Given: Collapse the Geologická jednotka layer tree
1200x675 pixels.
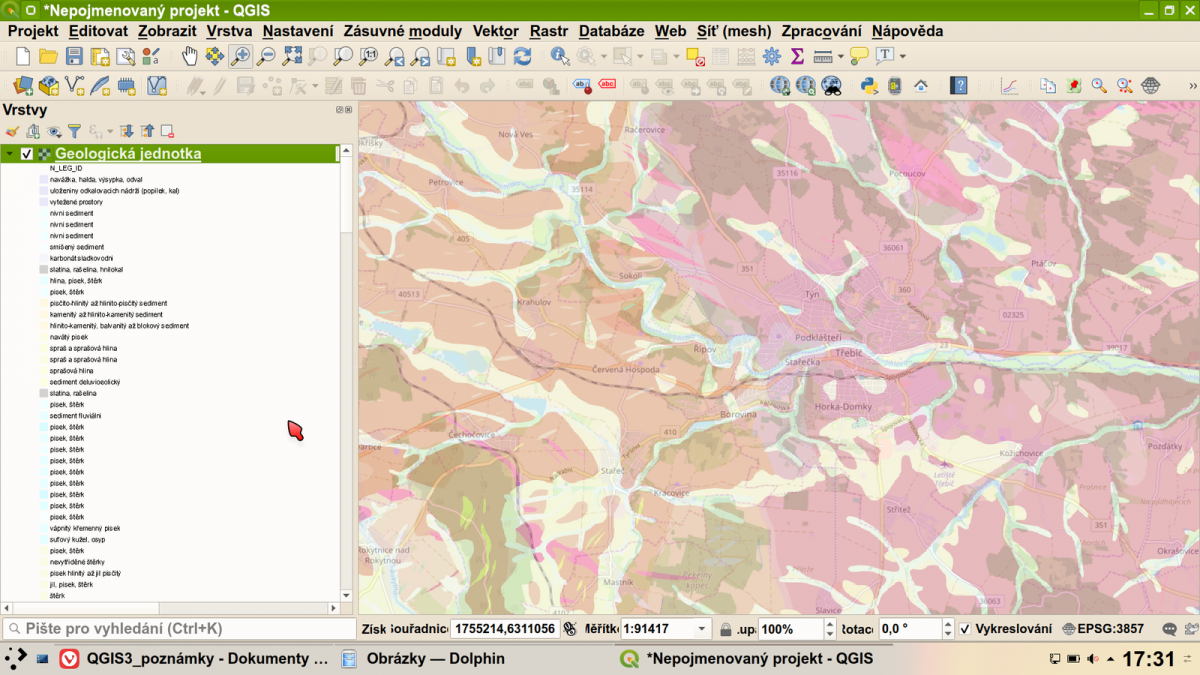Looking at the screenshot, I should (9, 154).
